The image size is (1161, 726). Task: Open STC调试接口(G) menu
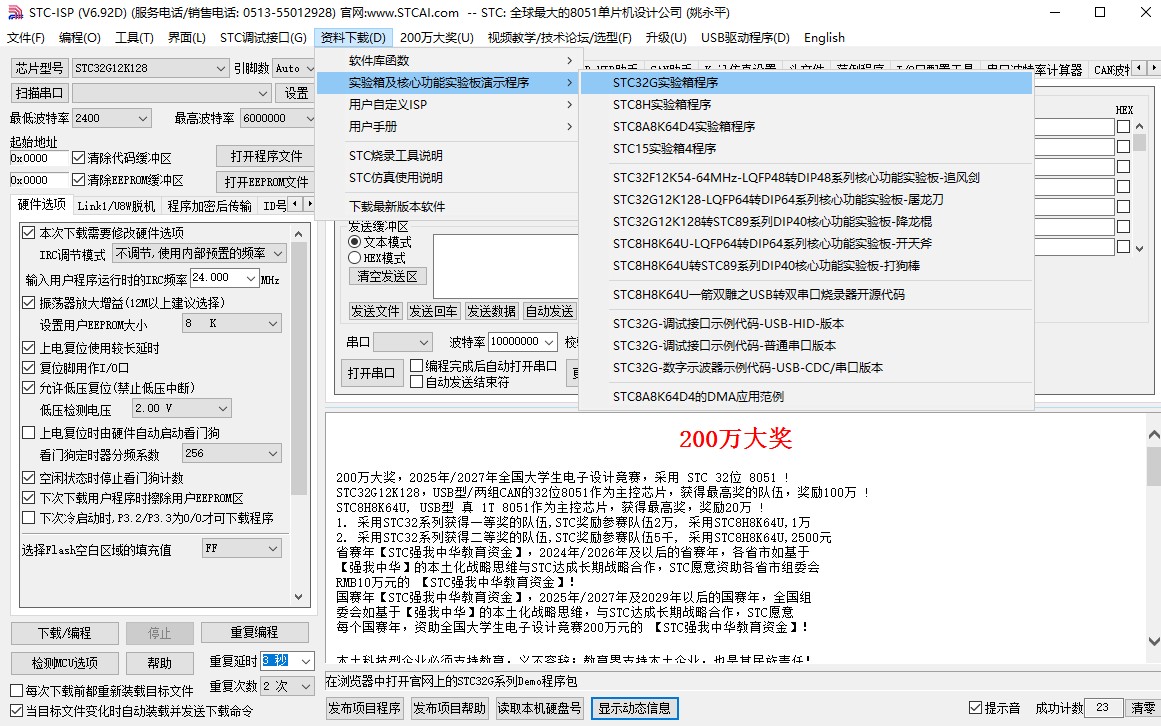point(263,38)
